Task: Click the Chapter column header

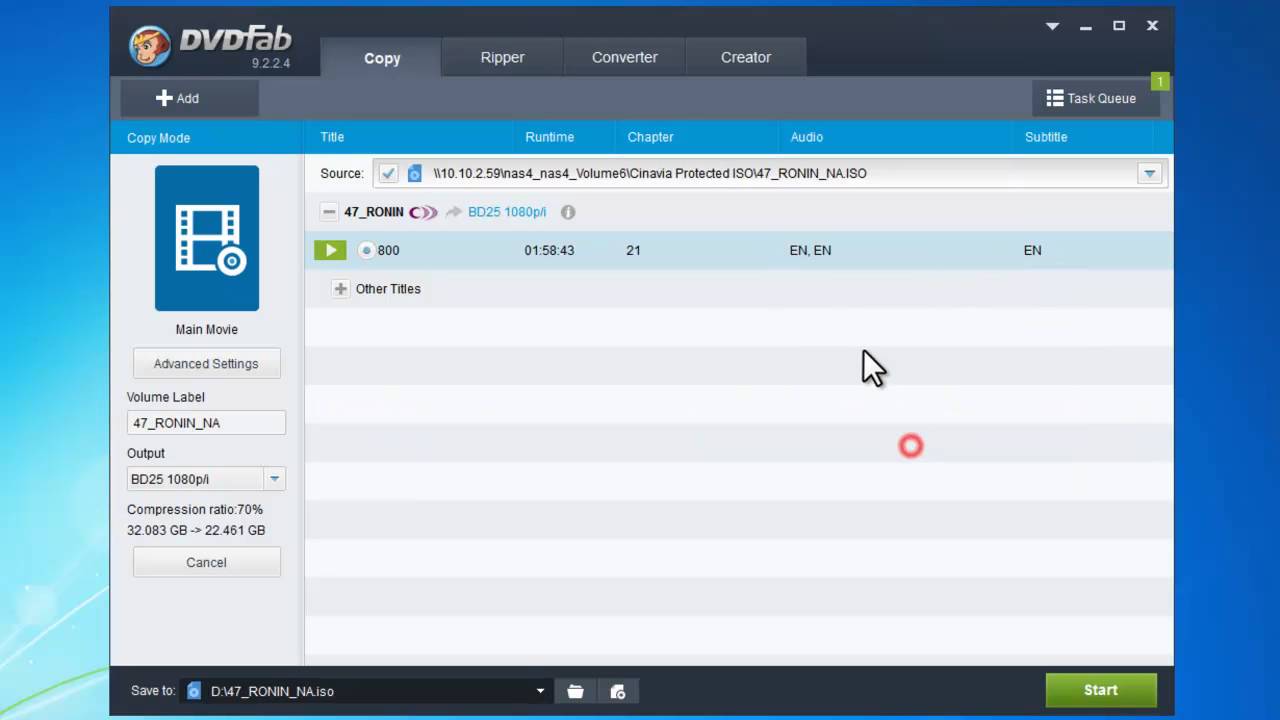Action: point(650,137)
